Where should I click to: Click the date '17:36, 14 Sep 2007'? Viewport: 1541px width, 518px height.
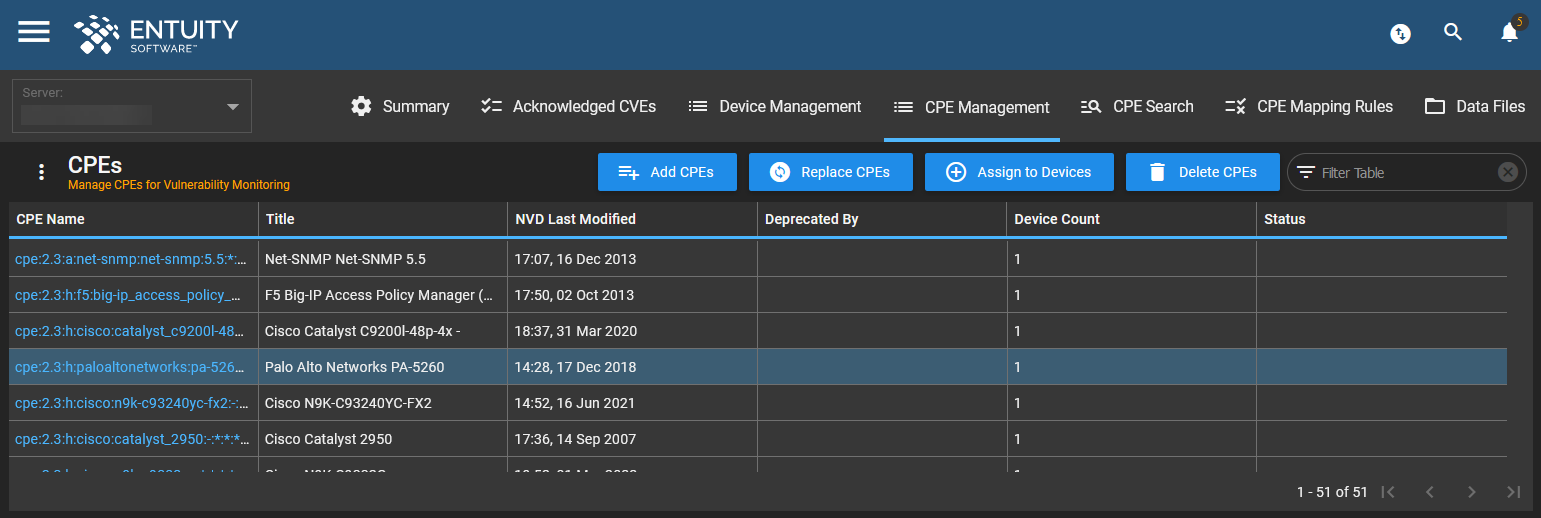[x=575, y=439]
